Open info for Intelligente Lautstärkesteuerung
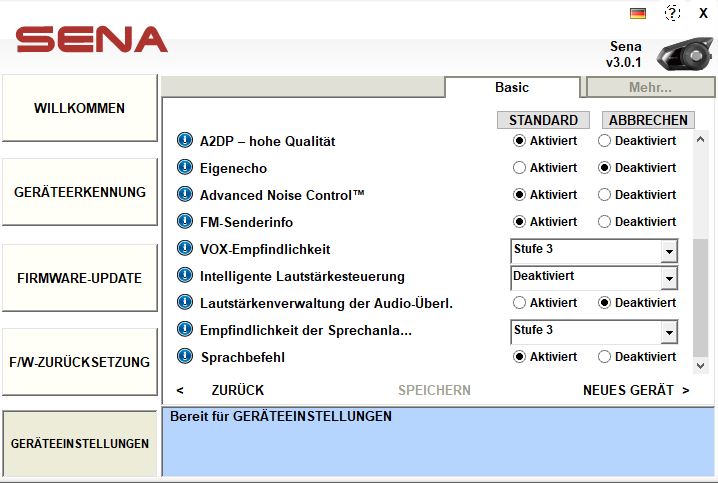Screen dimensions: 718x483 point(184,275)
